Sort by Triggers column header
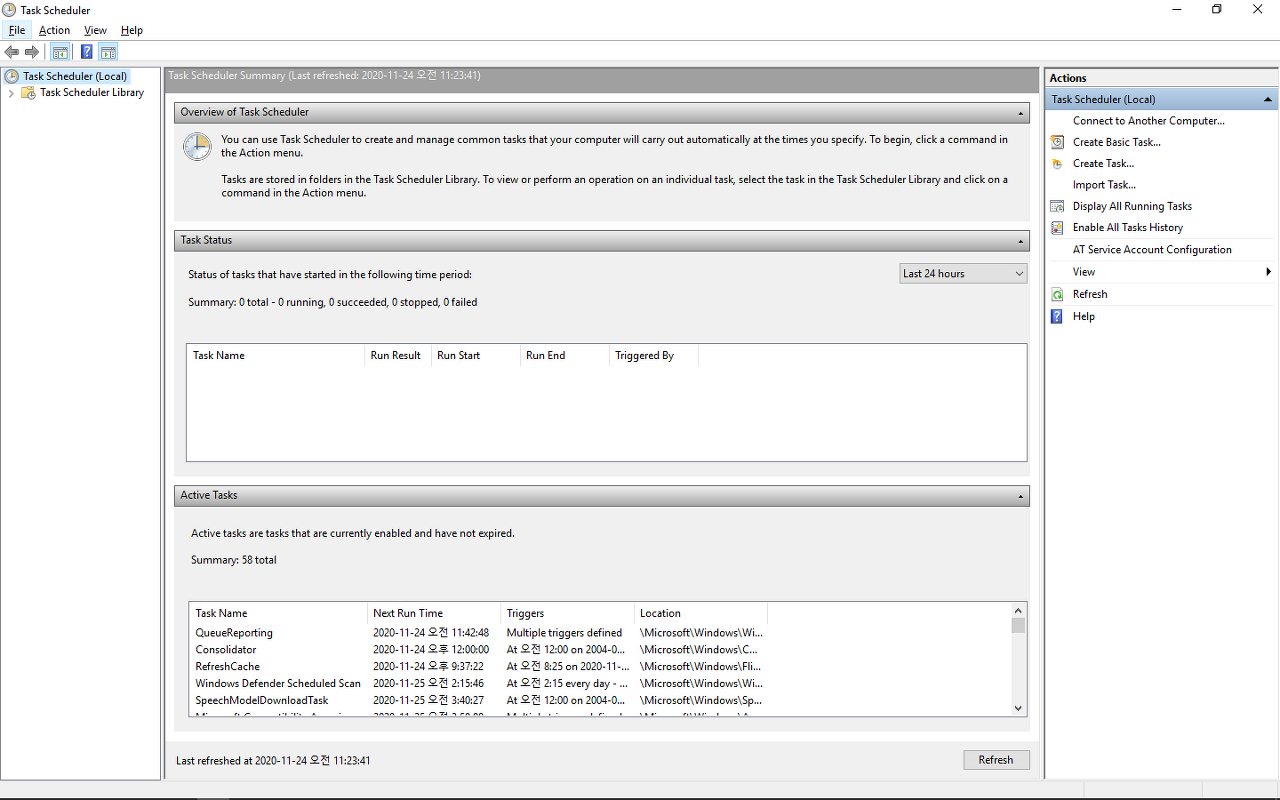The image size is (1280, 800). [567, 613]
